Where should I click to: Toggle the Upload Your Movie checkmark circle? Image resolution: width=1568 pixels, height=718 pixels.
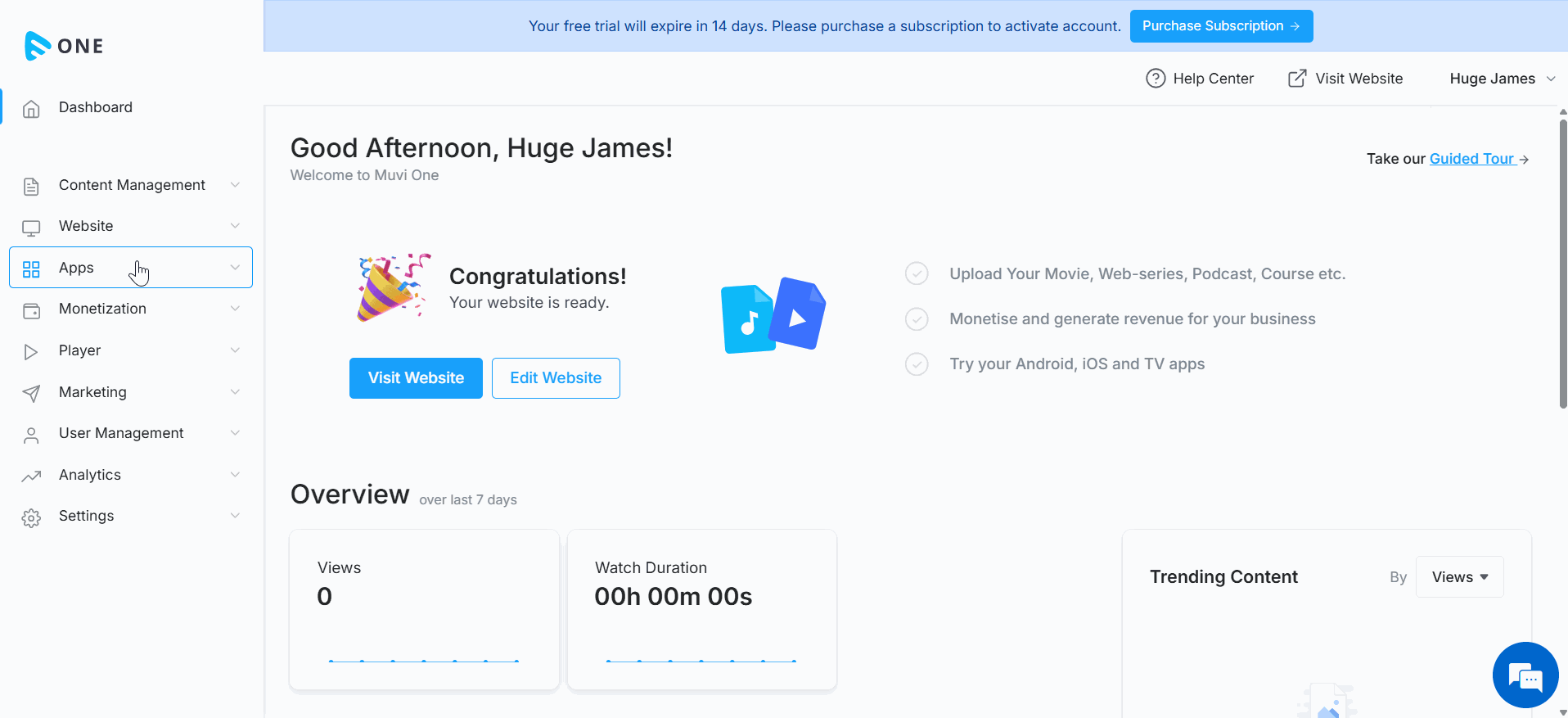coord(917,273)
